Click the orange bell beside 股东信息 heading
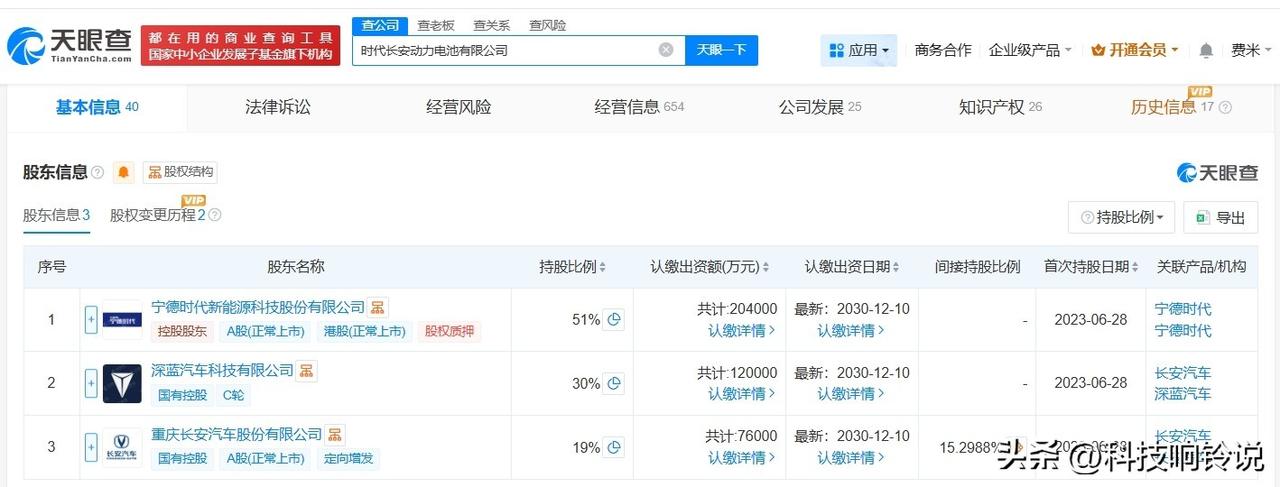The width and height of the screenshot is (1280, 487). click(x=124, y=172)
